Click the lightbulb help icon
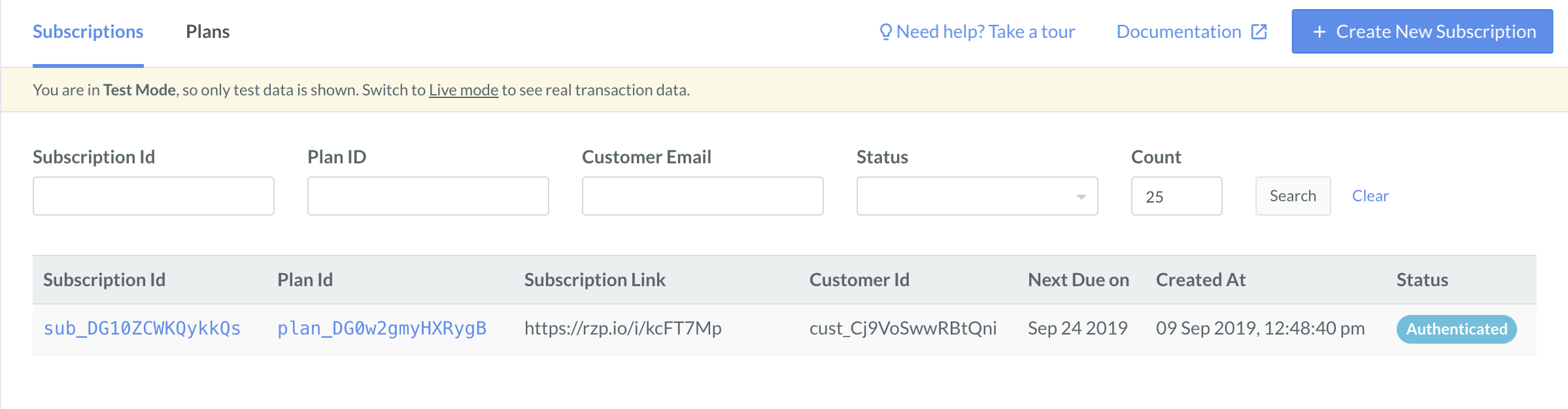The image size is (1568, 409). pos(885,32)
